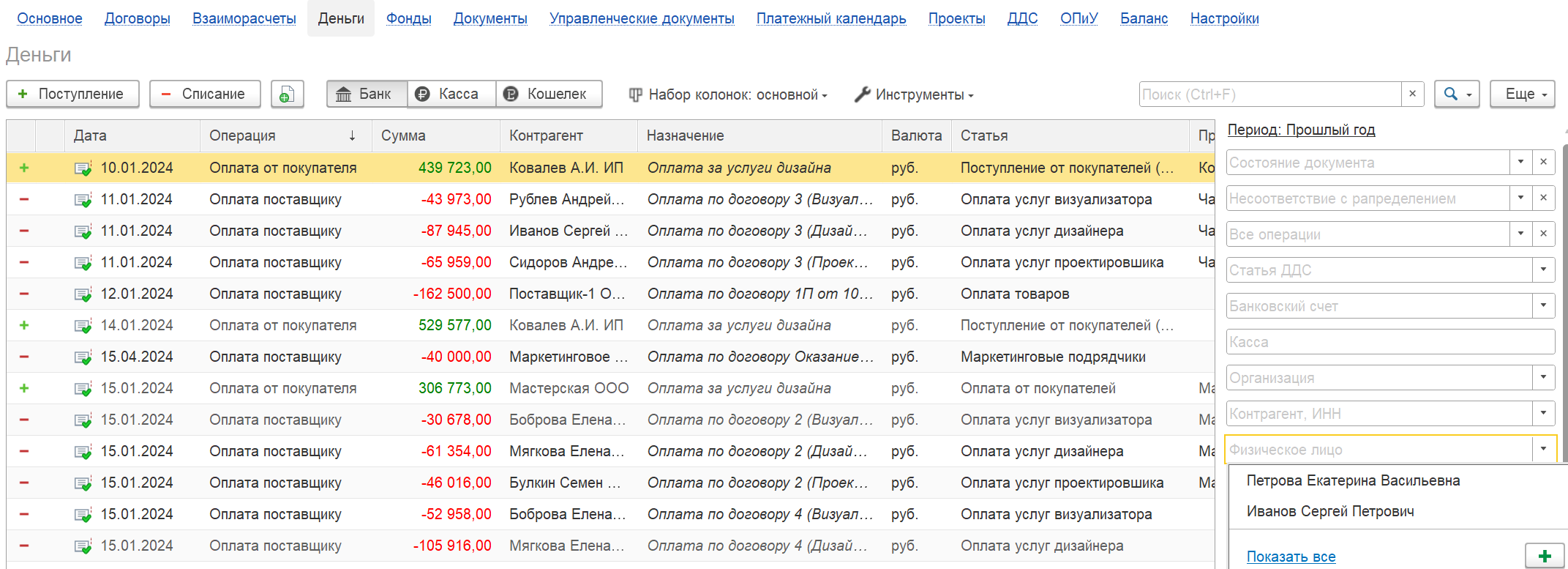Clear the Все операции filter
Screen dimensions: 1568x569
click(x=1543, y=234)
